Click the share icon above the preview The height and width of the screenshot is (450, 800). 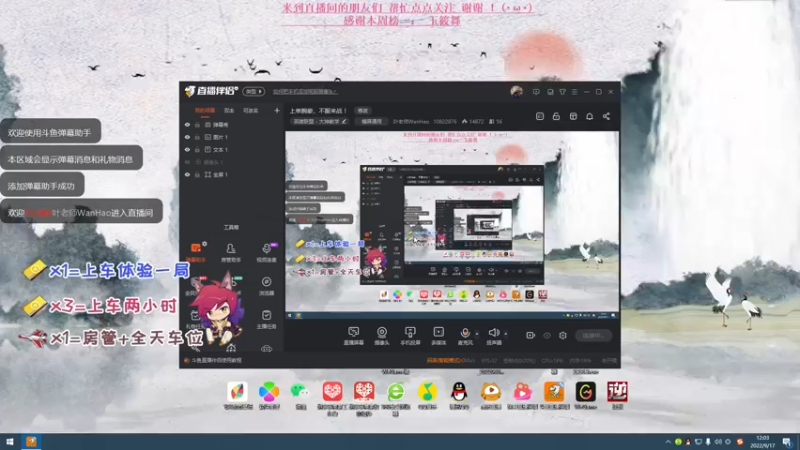(606, 116)
